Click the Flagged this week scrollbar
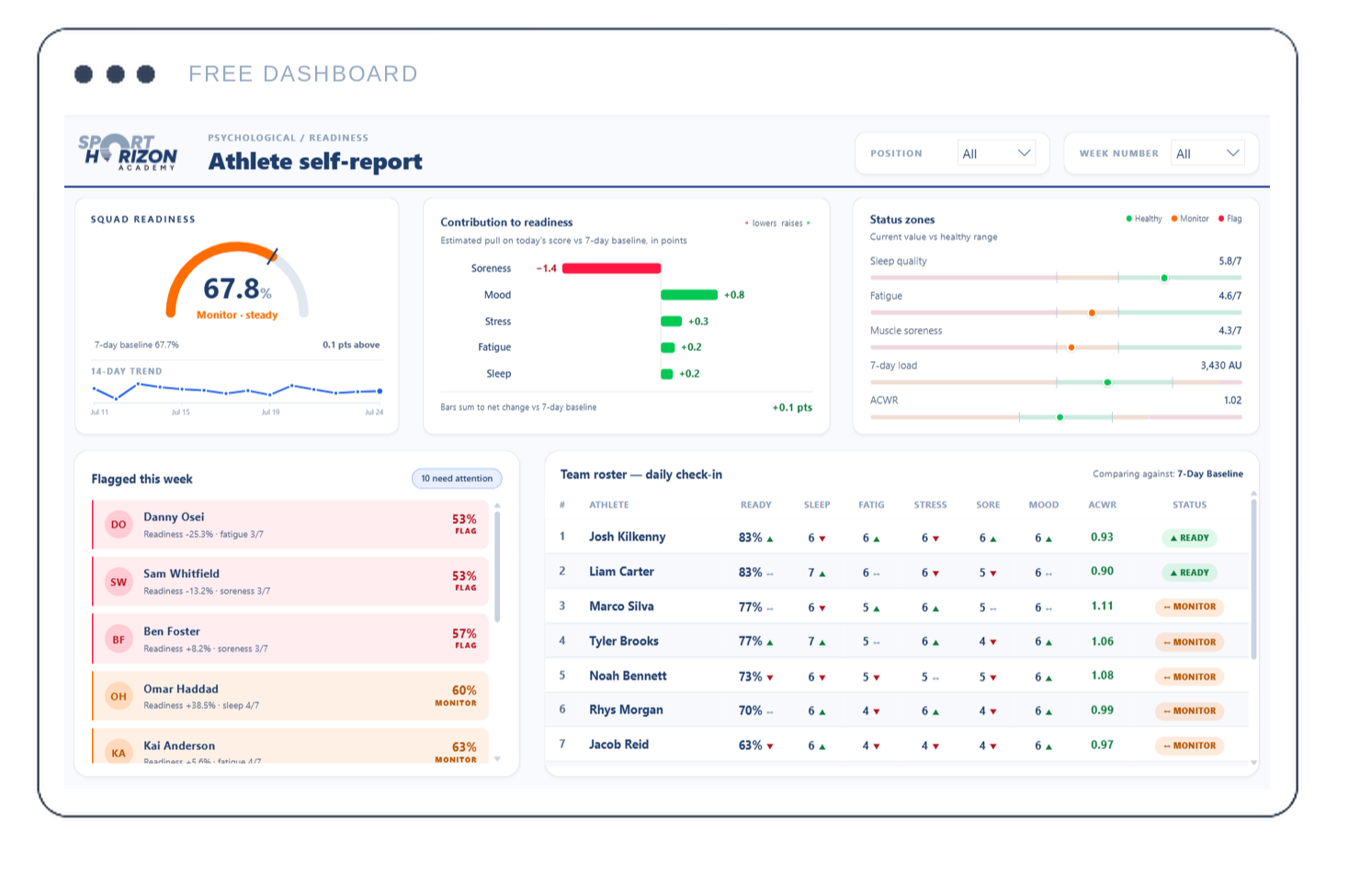Screen dimensions: 1371x896 [x=497, y=567]
